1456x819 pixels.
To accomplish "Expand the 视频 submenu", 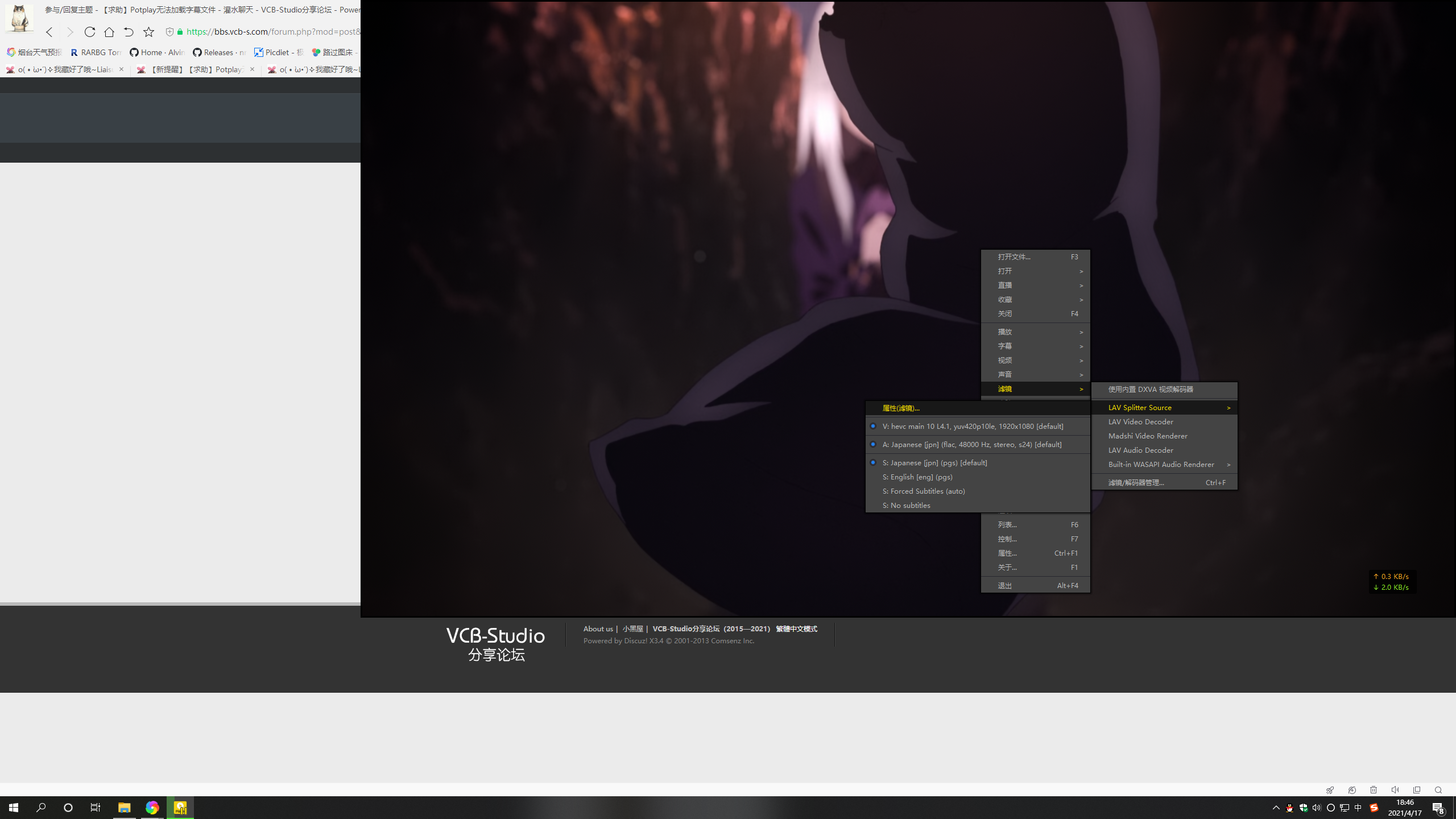I will click(1035, 361).
